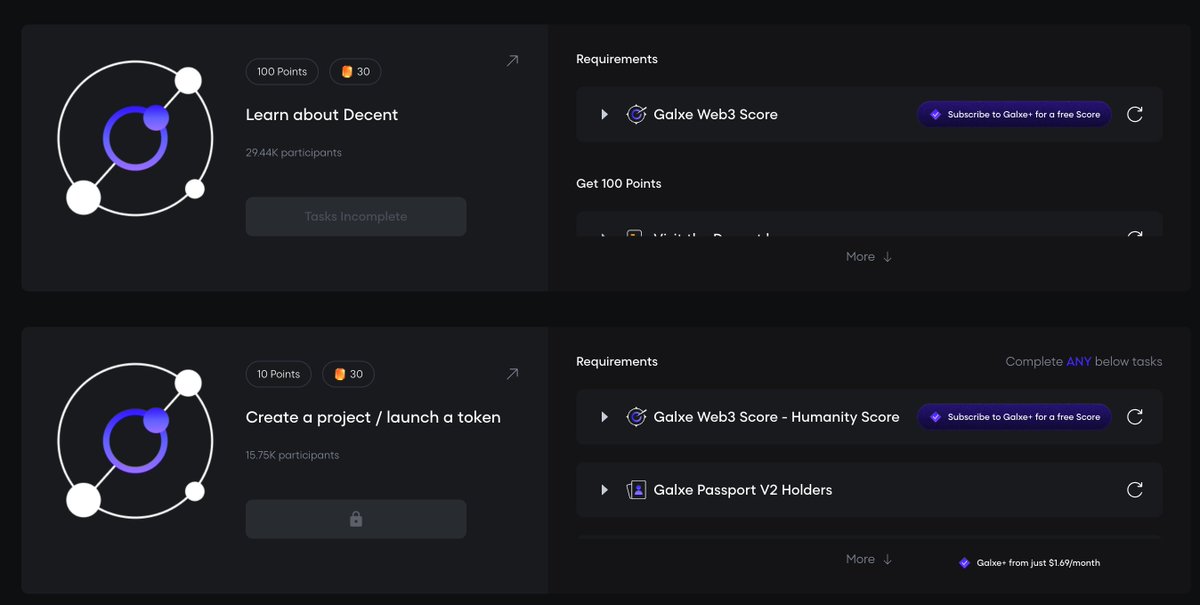Viewport: 1200px width, 605px height.
Task: Click the gem icon in the 30 badge of Create a project
Action: (x=340, y=374)
